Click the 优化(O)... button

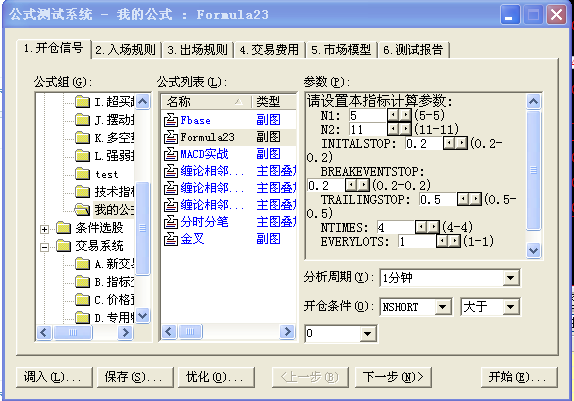pyautogui.click(x=216, y=377)
